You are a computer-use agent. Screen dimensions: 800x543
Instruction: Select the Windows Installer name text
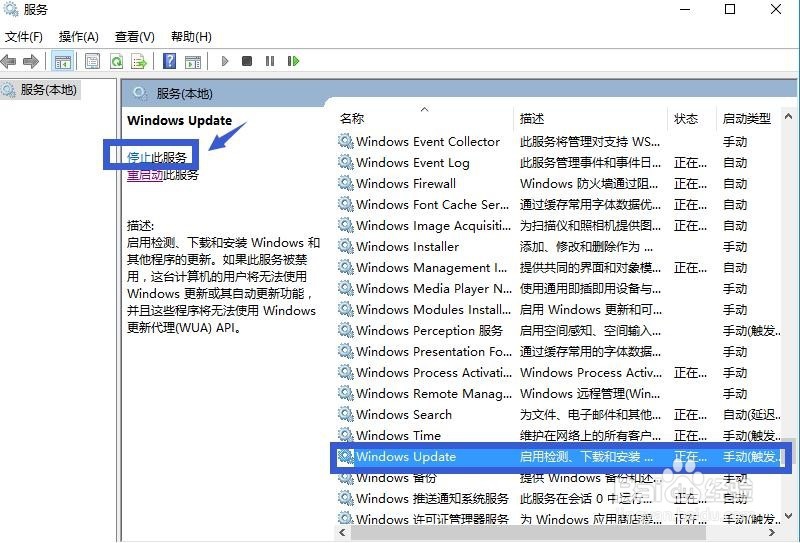pos(408,246)
